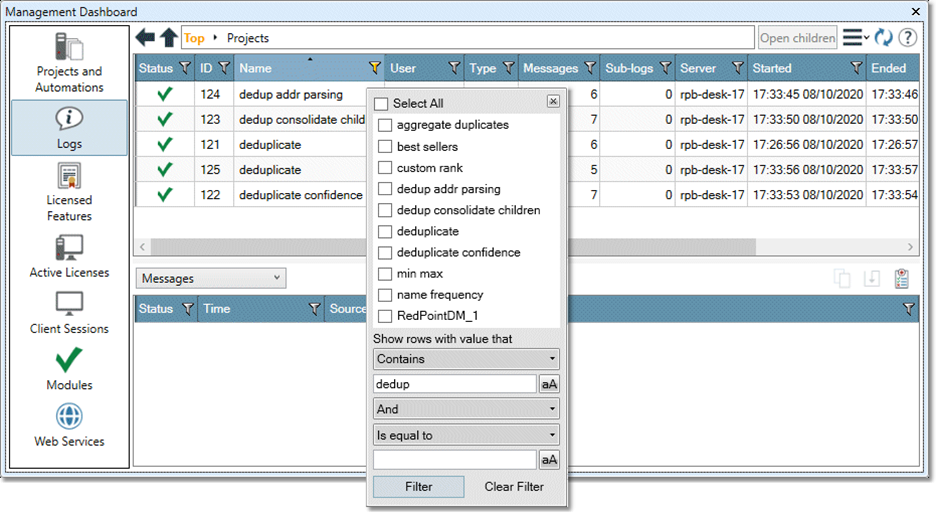
Task: Open Projects and Automations in sidebar
Action: click(69, 63)
